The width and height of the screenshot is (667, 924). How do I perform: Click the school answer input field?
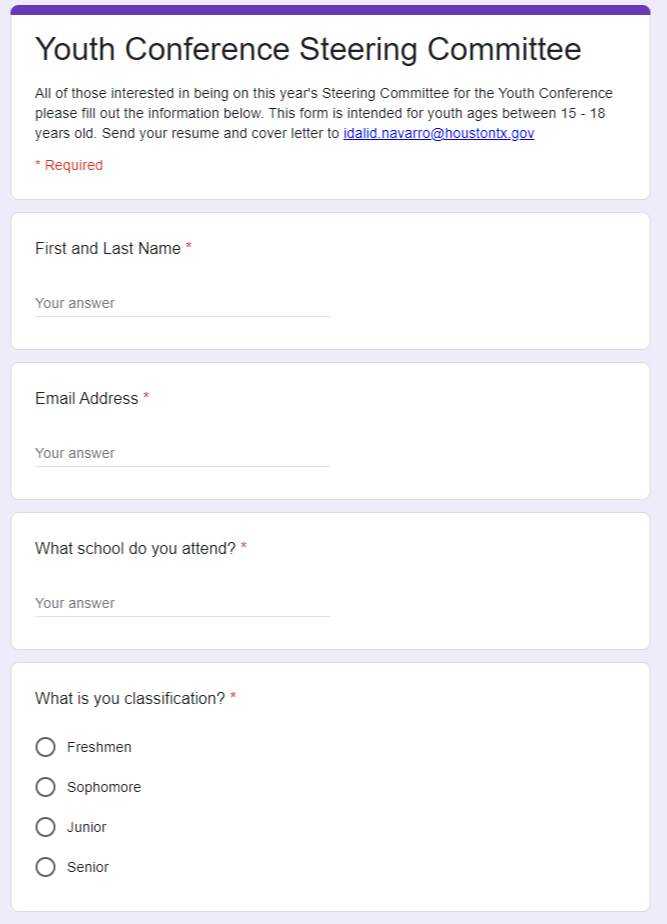[182, 603]
